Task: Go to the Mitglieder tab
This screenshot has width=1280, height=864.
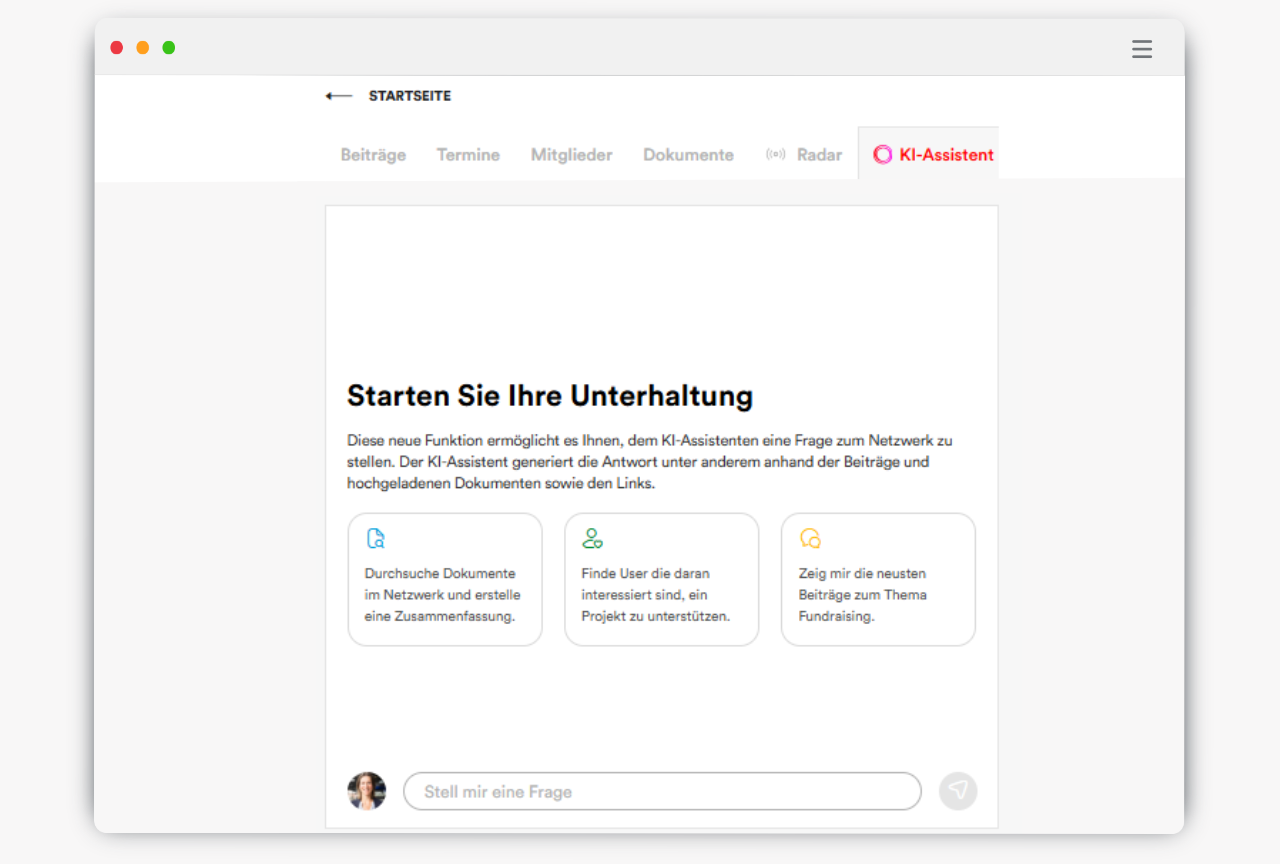Action: 571,155
